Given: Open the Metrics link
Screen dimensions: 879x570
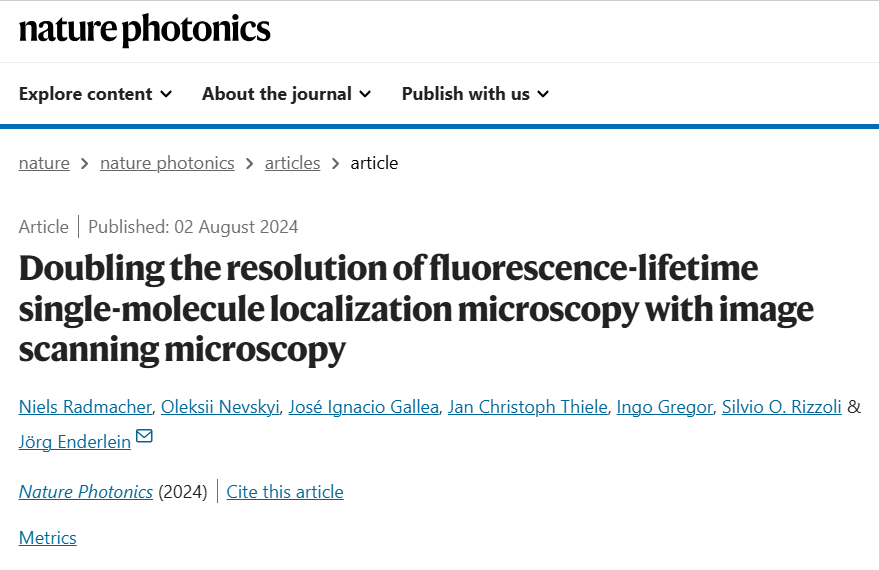Looking at the screenshot, I should [x=48, y=538].
